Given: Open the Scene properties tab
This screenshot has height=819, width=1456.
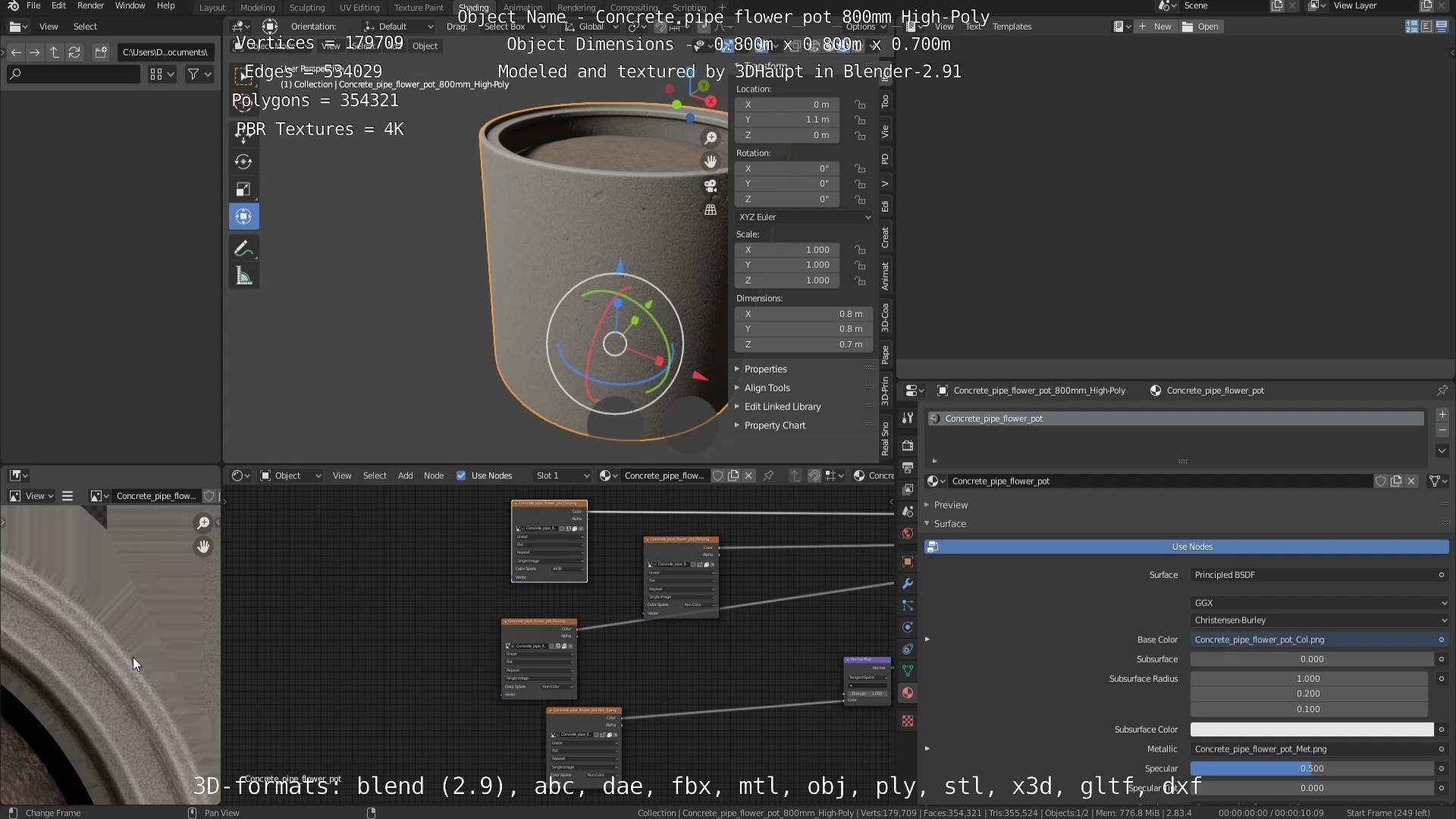Looking at the screenshot, I should 908,512.
